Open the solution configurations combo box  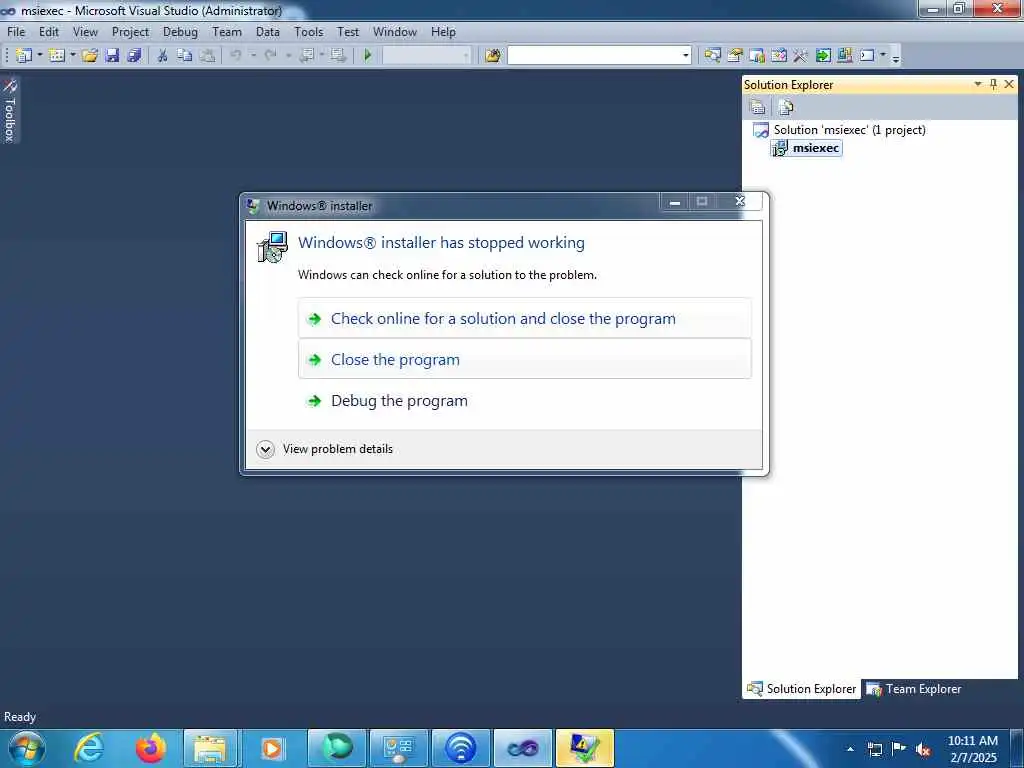(426, 56)
